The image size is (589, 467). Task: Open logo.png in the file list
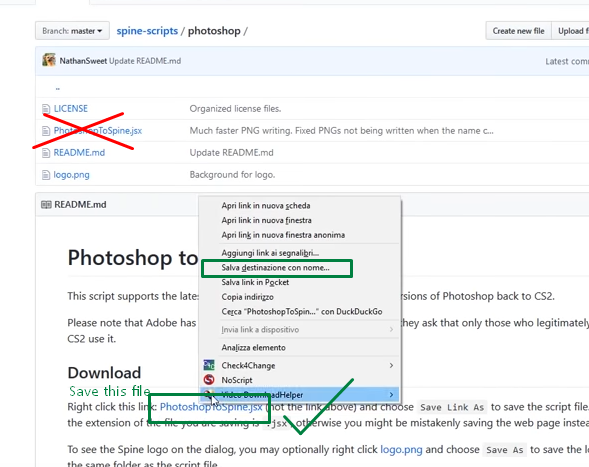[x=71, y=175]
